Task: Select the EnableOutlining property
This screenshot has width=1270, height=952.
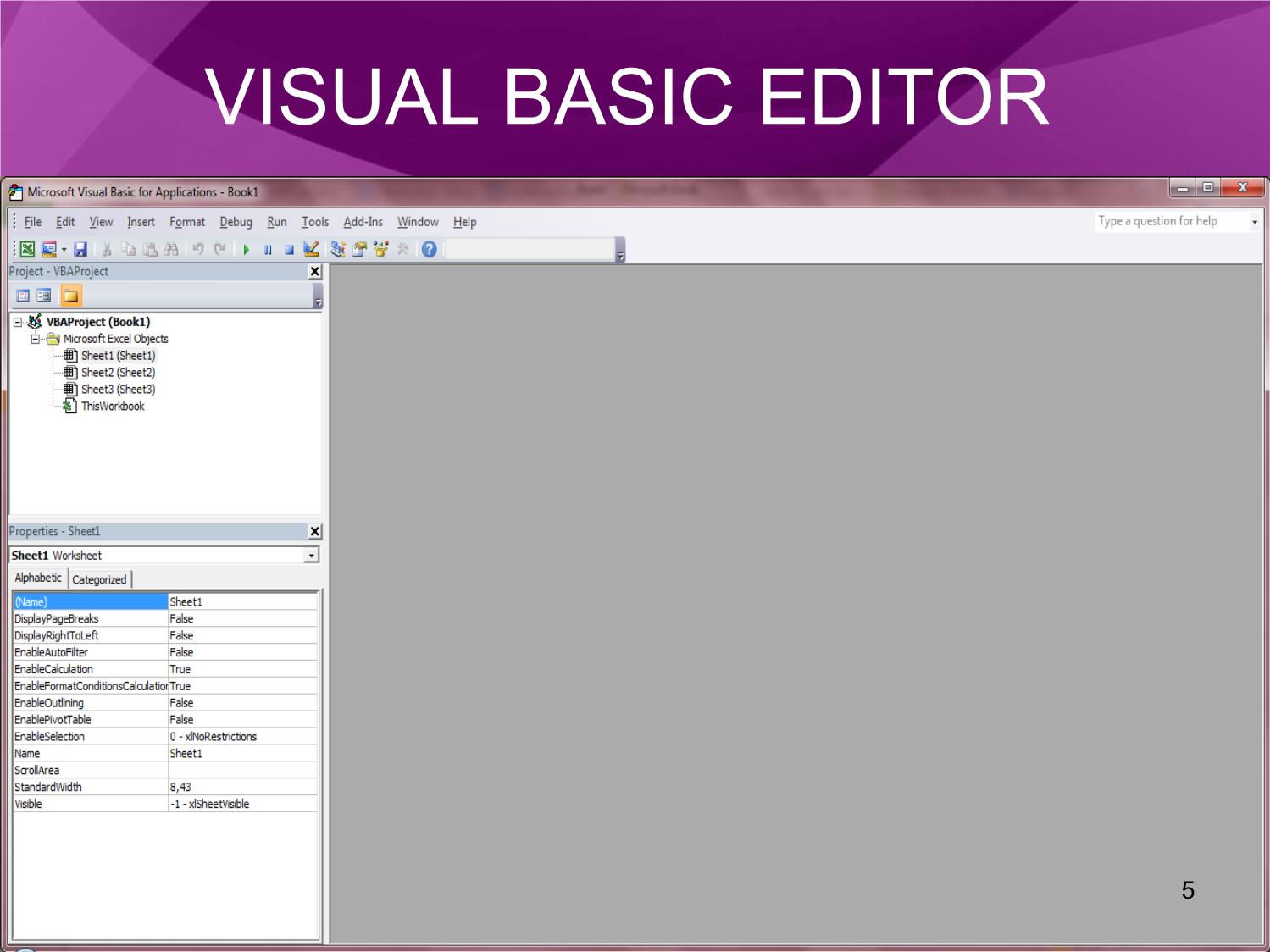Action: coord(165,703)
